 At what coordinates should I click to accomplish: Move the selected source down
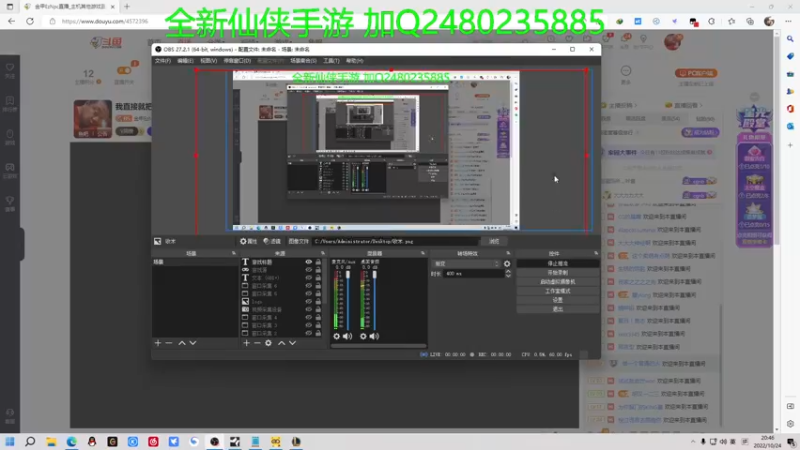[292, 343]
